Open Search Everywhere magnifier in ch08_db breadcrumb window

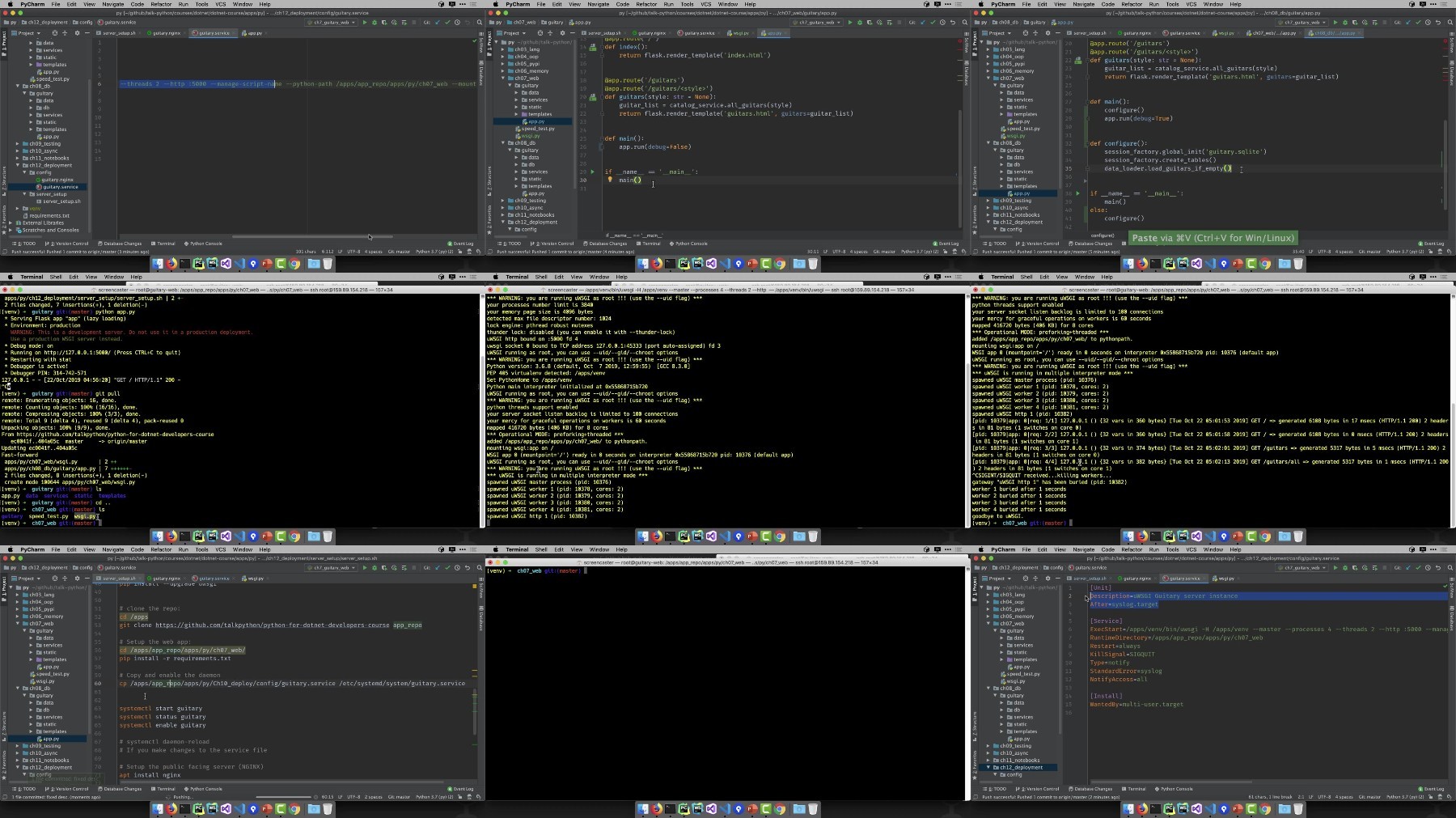coord(1450,23)
